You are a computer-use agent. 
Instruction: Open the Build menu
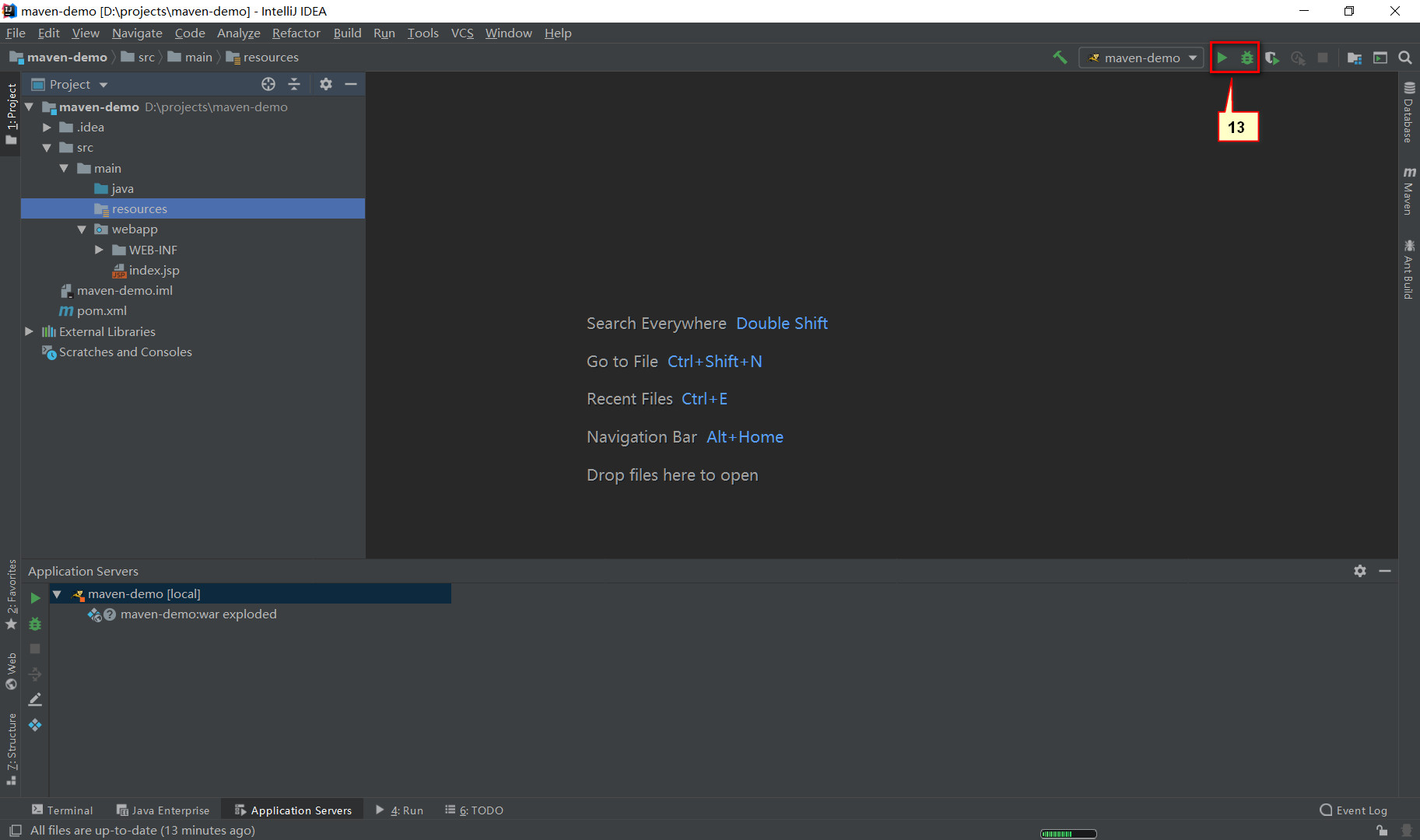[347, 33]
